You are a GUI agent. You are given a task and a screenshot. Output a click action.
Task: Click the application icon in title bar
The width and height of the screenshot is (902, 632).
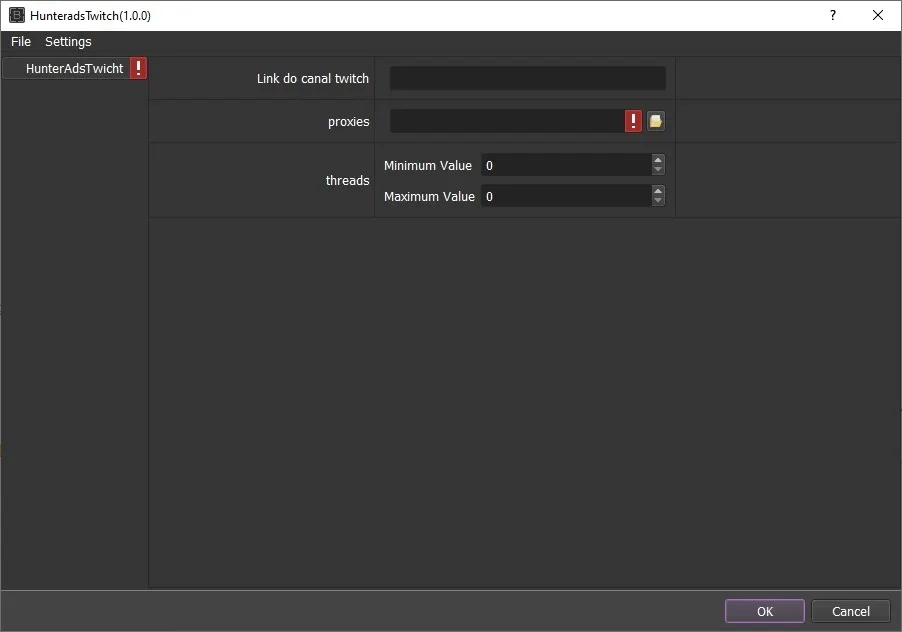pyautogui.click(x=17, y=16)
